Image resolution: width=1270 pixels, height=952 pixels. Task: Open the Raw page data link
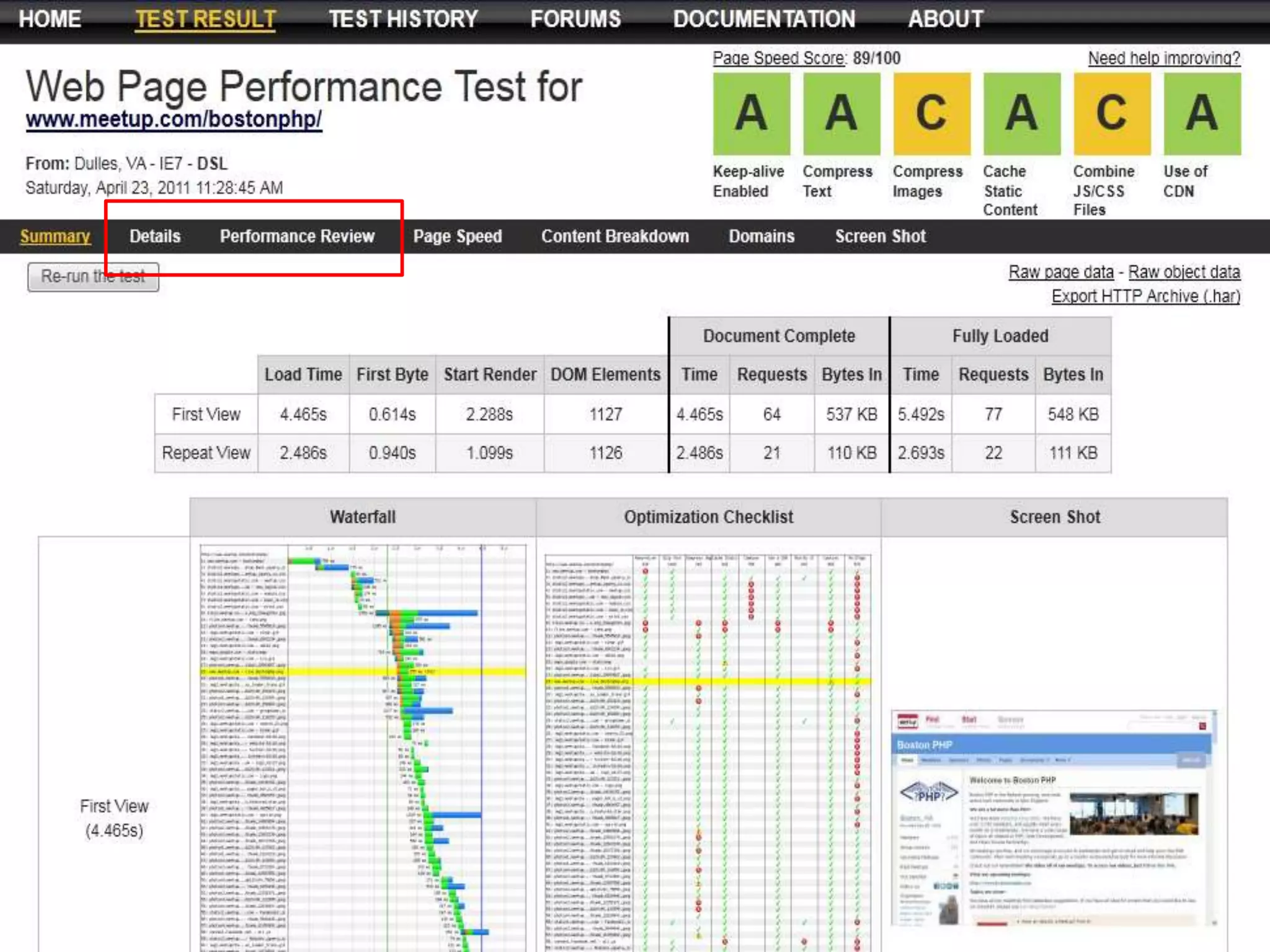pyautogui.click(x=1060, y=272)
